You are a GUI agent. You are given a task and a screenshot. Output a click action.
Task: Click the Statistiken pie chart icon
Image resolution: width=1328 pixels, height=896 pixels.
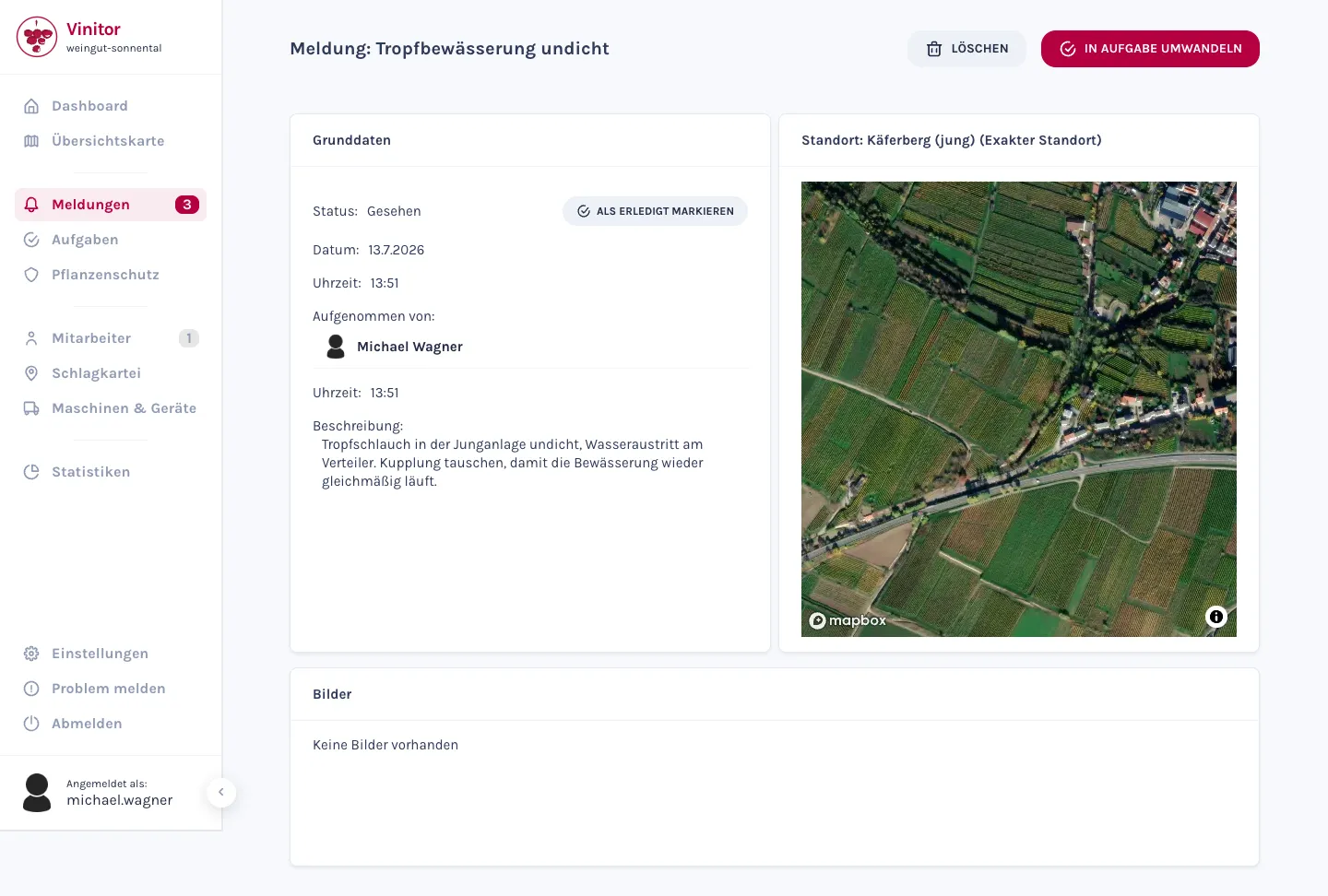click(31, 472)
